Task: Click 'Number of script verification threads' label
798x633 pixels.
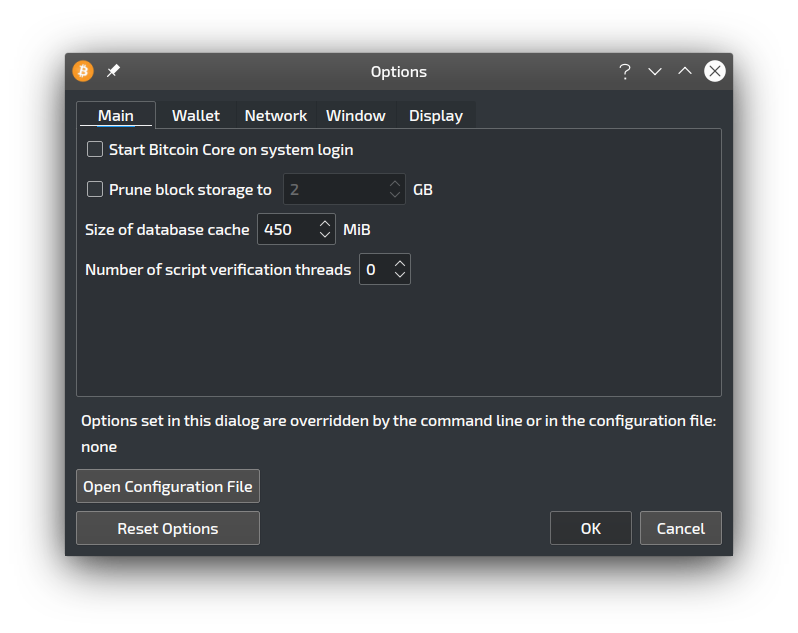Action: pyautogui.click(x=218, y=269)
